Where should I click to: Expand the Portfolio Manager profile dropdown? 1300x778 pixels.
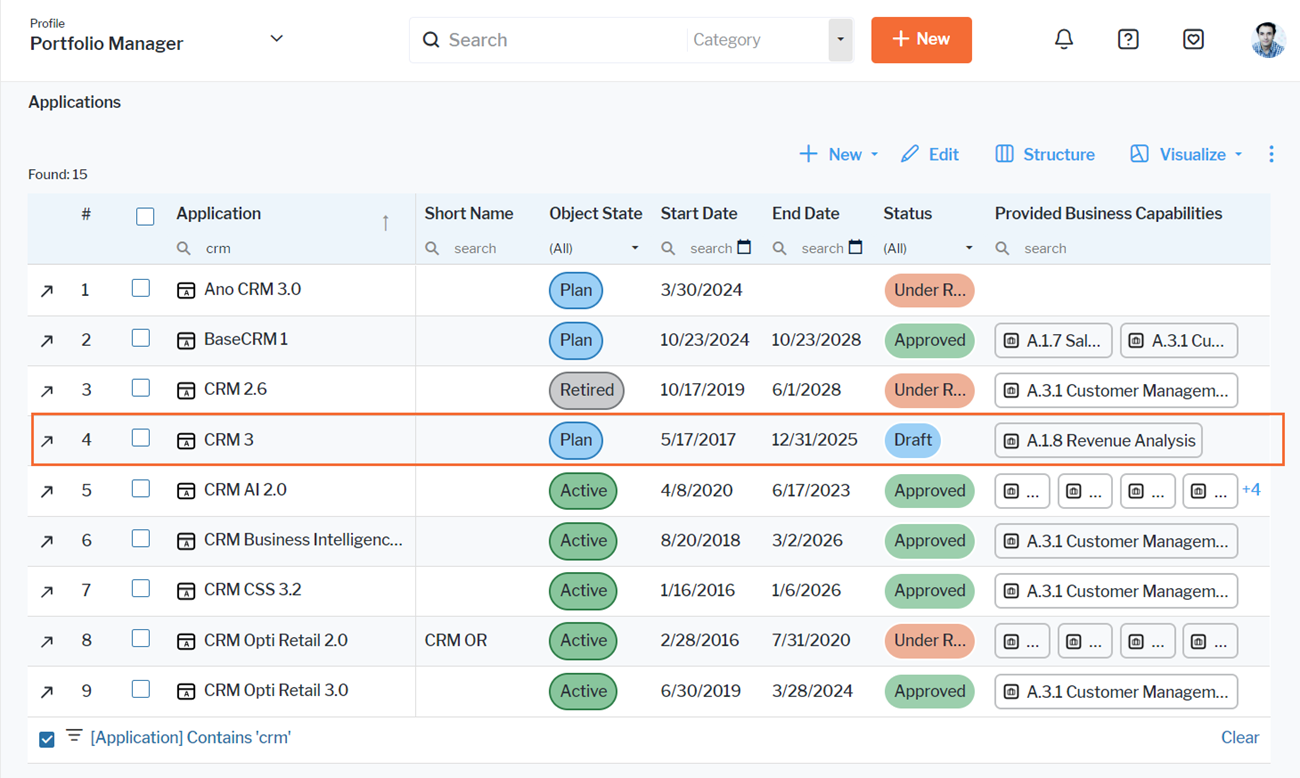click(277, 39)
